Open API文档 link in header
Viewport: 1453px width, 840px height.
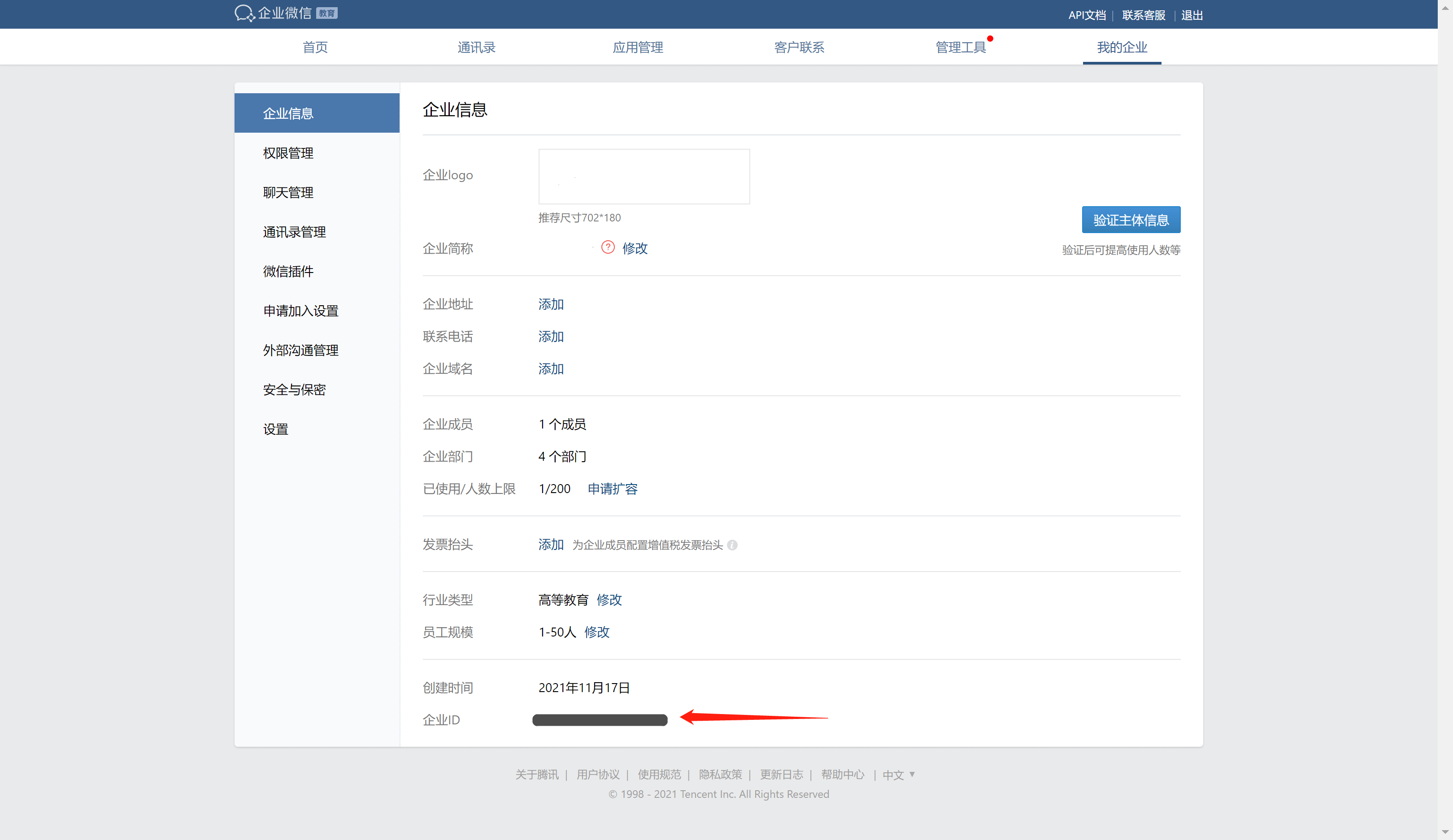point(1087,15)
